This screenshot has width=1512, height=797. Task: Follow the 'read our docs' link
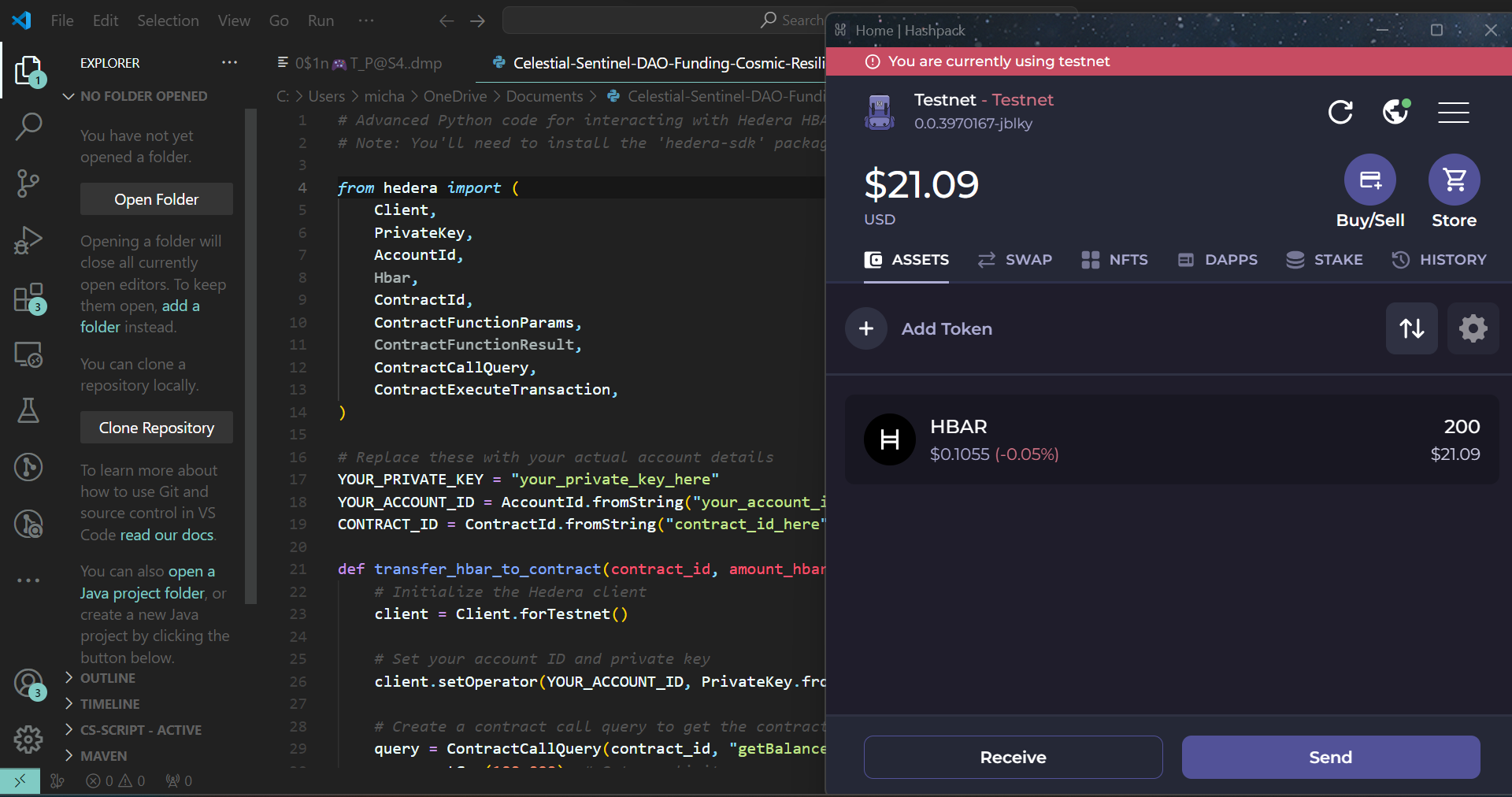pyautogui.click(x=167, y=535)
